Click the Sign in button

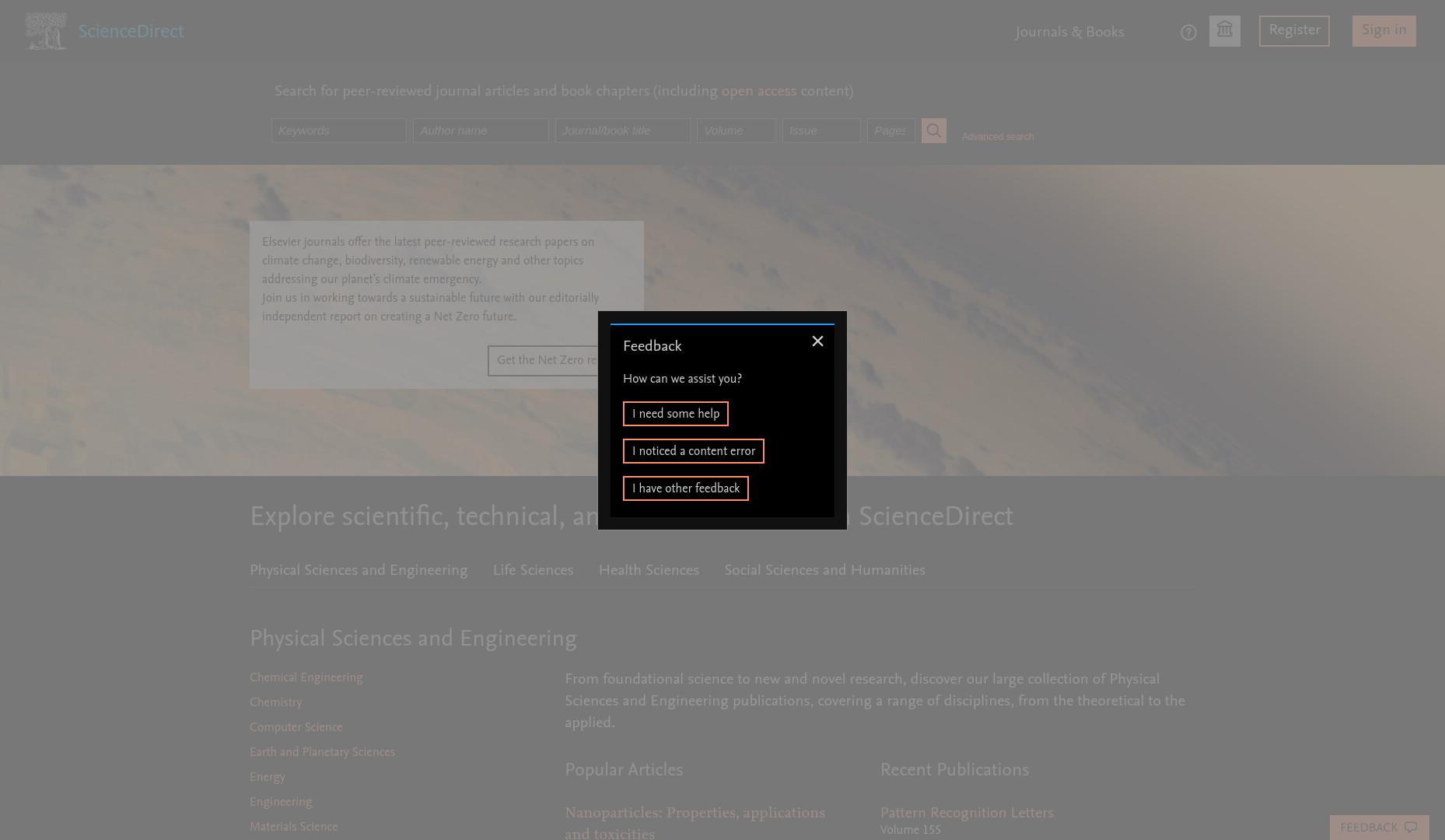(1384, 31)
